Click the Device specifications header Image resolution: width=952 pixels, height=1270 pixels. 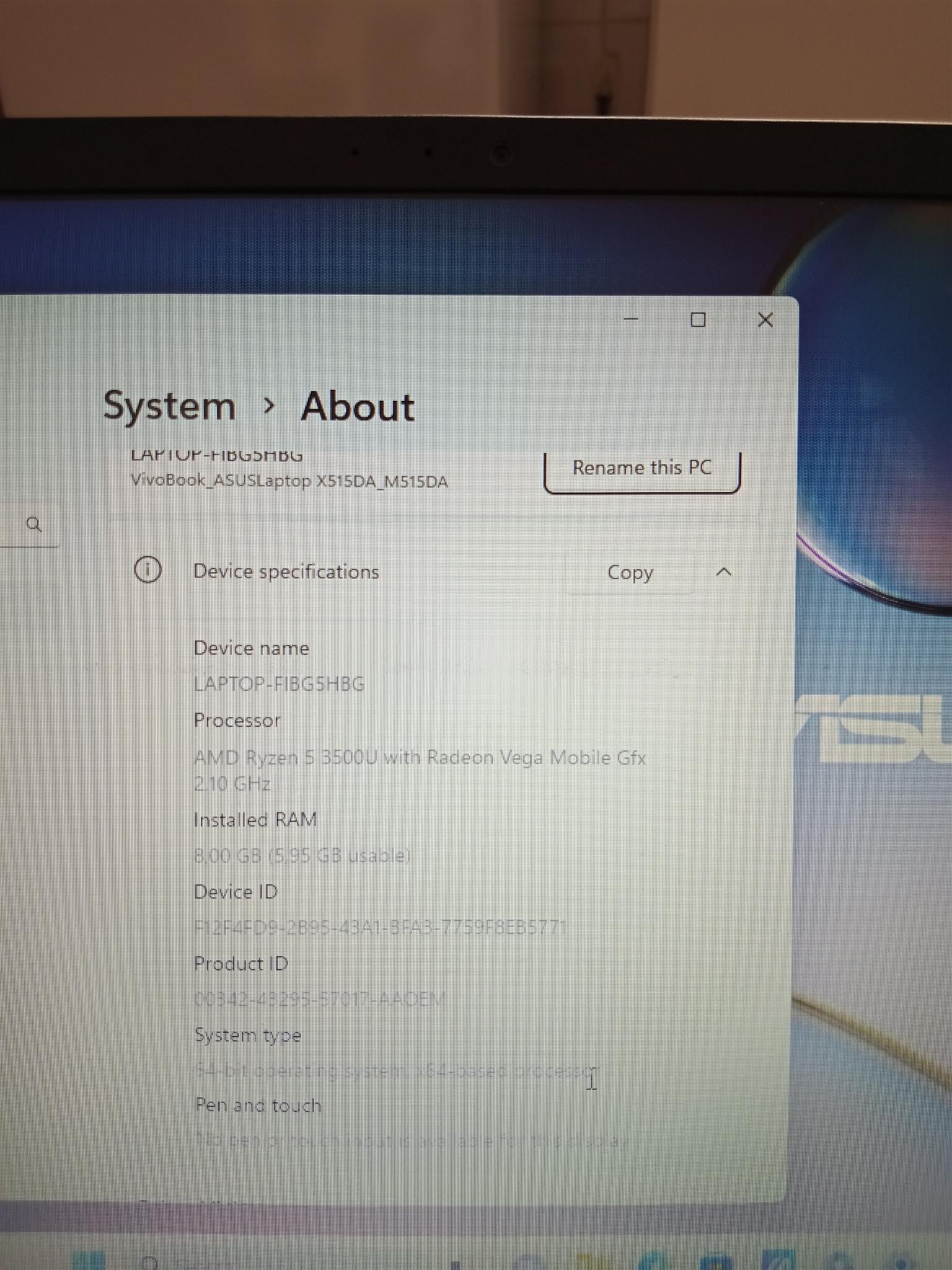pyautogui.click(x=286, y=571)
